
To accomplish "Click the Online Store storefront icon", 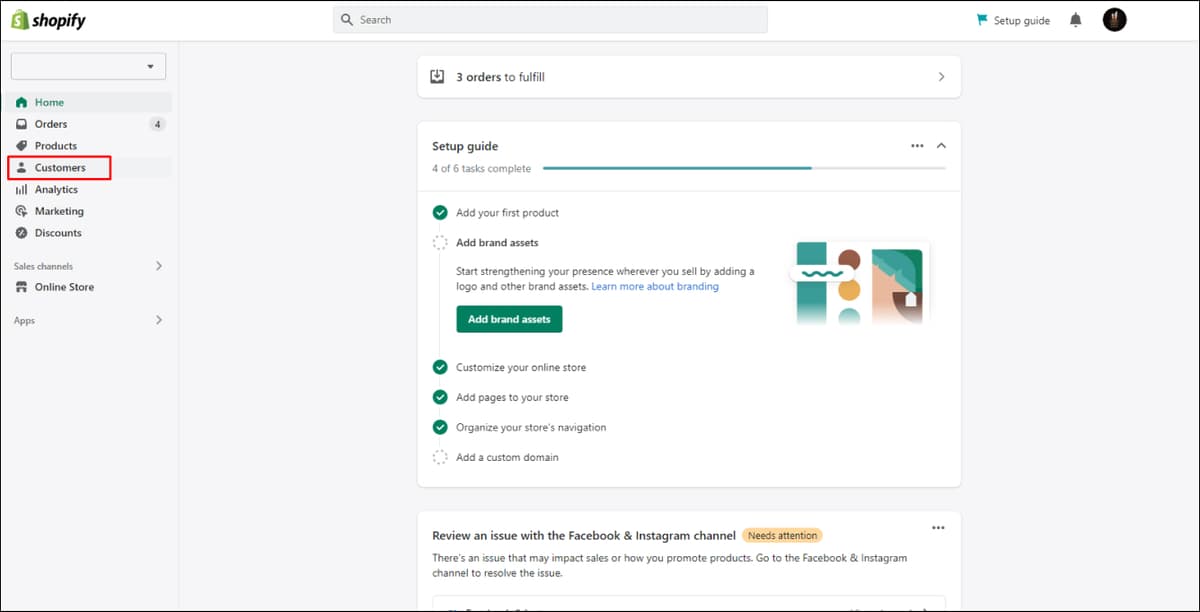I will click(x=21, y=287).
